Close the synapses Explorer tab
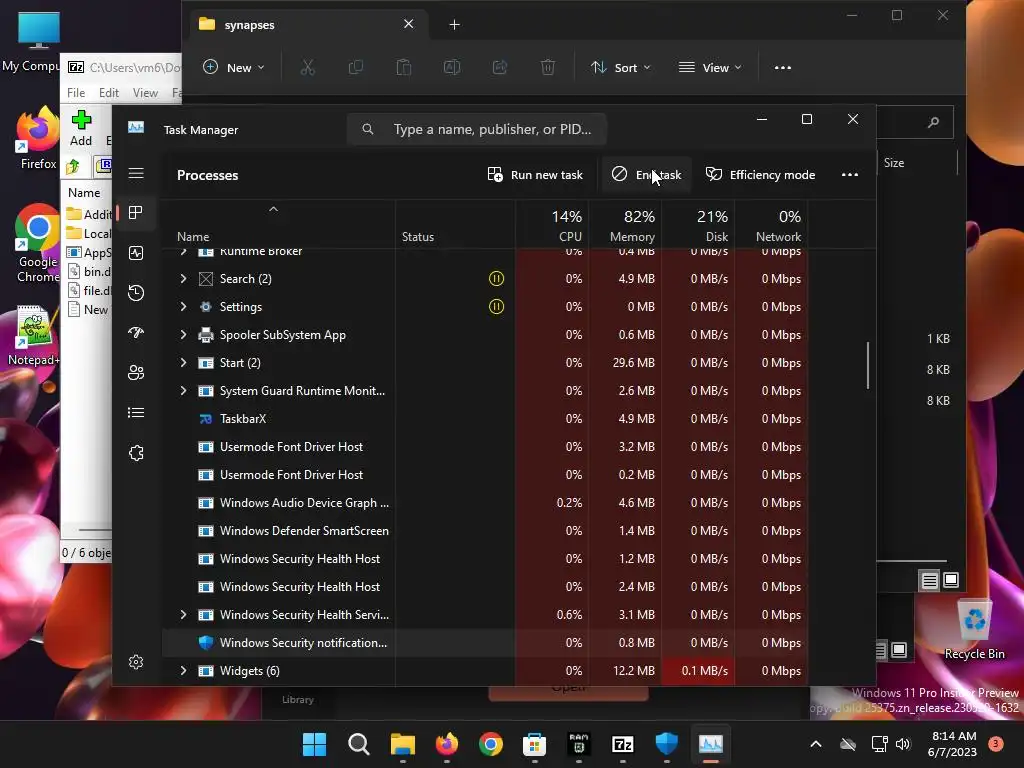The height and width of the screenshot is (768, 1024). [x=409, y=24]
